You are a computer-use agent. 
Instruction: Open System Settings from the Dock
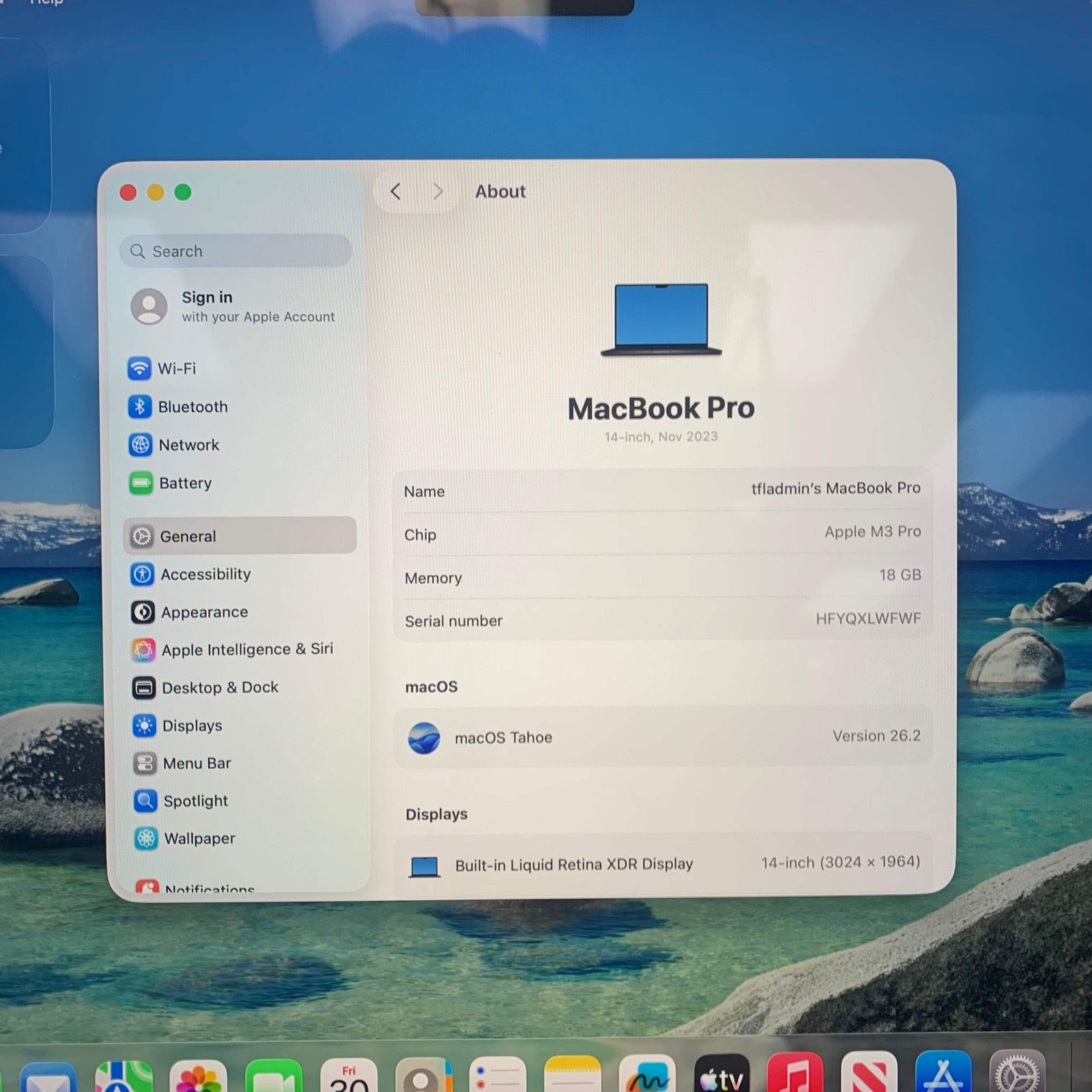(x=1018, y=1071)
